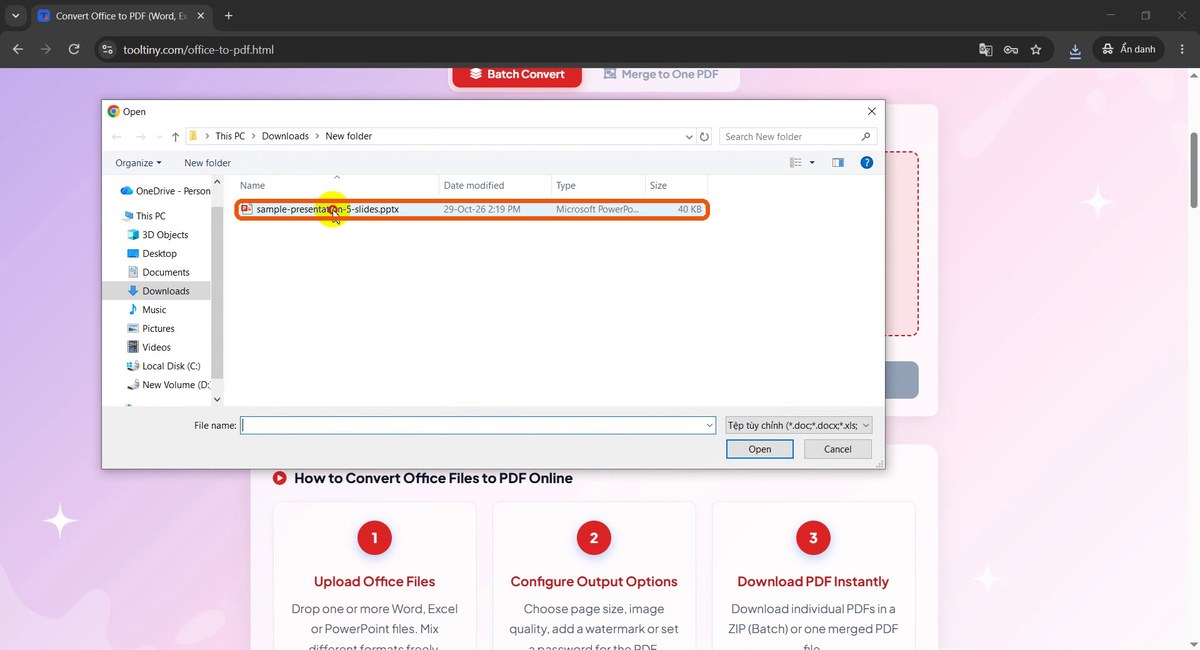1200x650 pixels.
Task: Click New folder toolbar button
Action: click(207, 162)
